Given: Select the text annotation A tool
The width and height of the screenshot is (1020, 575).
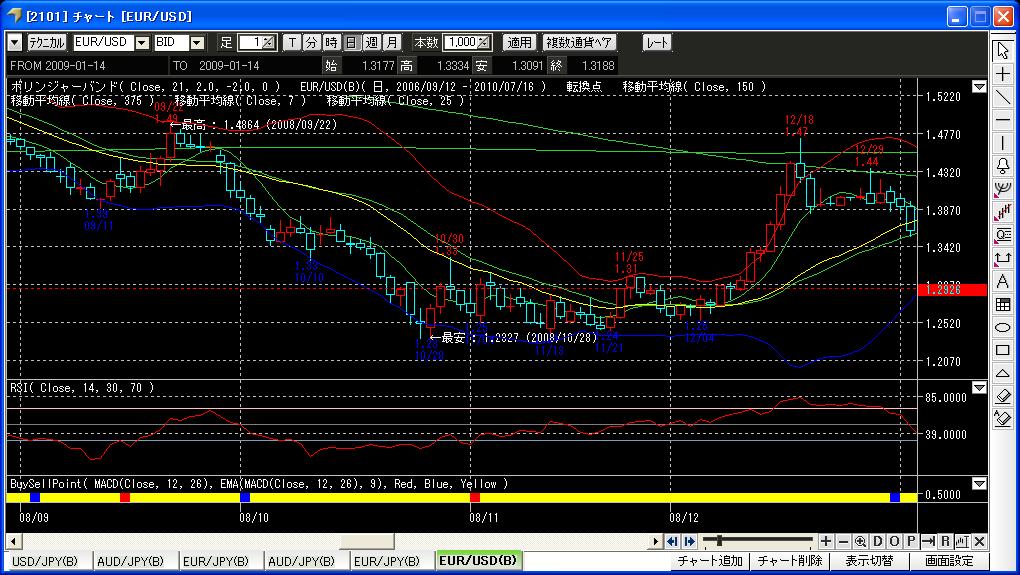Looking at the screenshot, I should (x=1002, y=281).
